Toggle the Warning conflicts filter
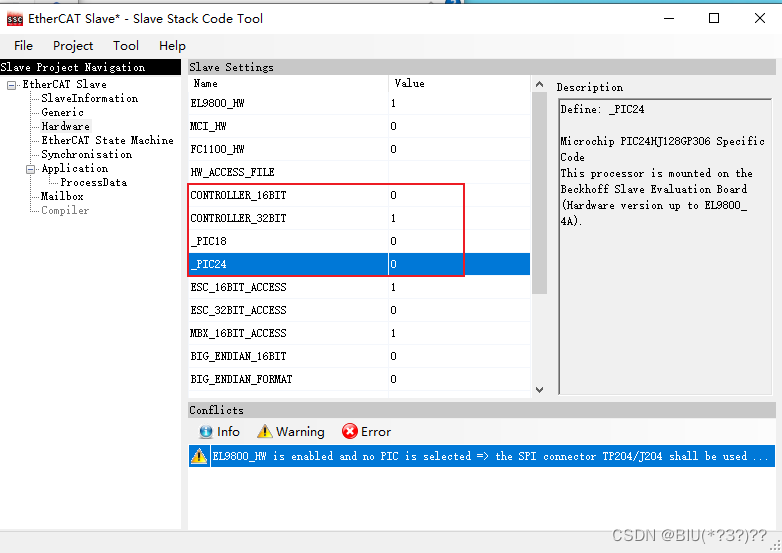 point(291,432)
